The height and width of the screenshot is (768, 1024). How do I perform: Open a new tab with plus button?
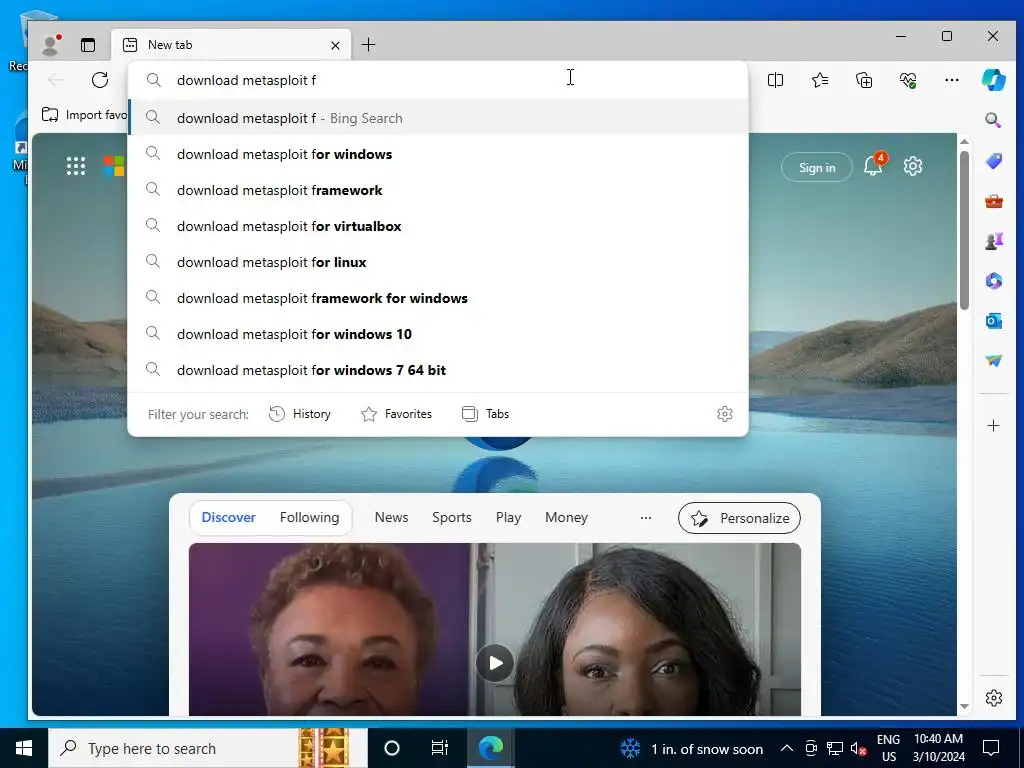click(x=368, y=44)
